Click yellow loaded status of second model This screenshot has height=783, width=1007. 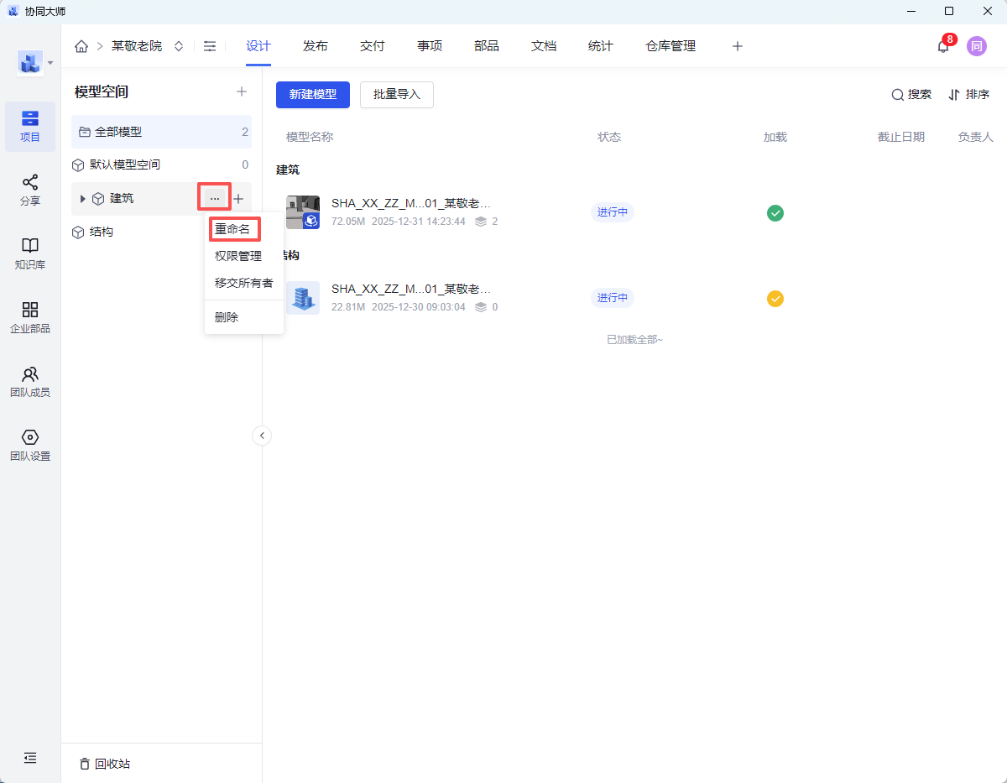click(x=775, y=298)
